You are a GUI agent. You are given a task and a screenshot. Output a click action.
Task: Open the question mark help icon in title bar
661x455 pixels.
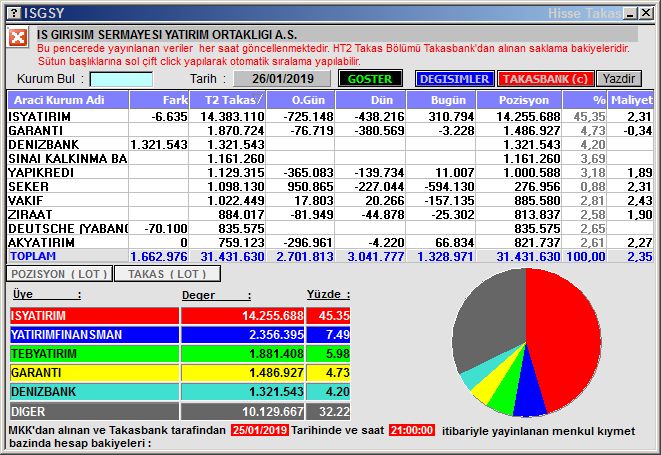coord(14,13)
